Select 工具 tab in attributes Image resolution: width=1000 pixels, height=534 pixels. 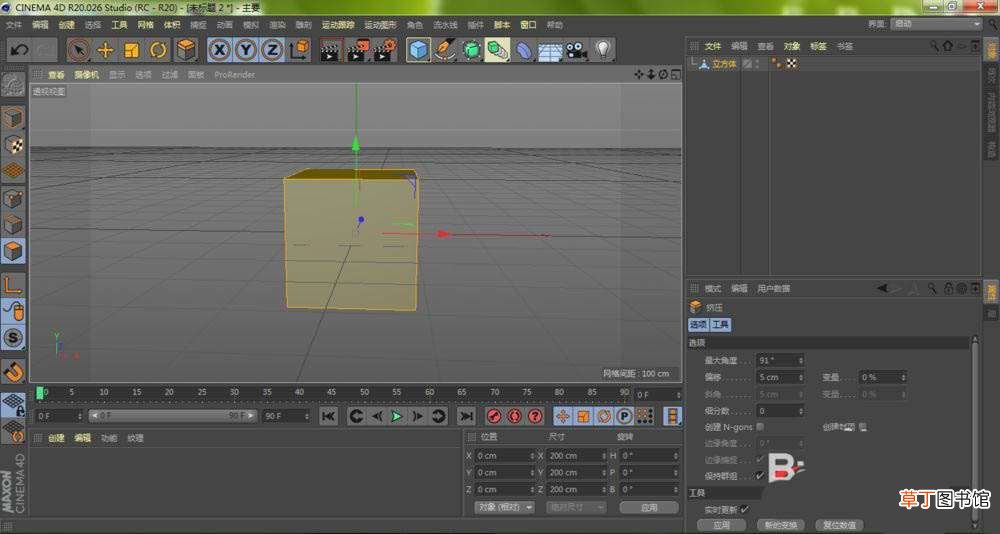721,325
